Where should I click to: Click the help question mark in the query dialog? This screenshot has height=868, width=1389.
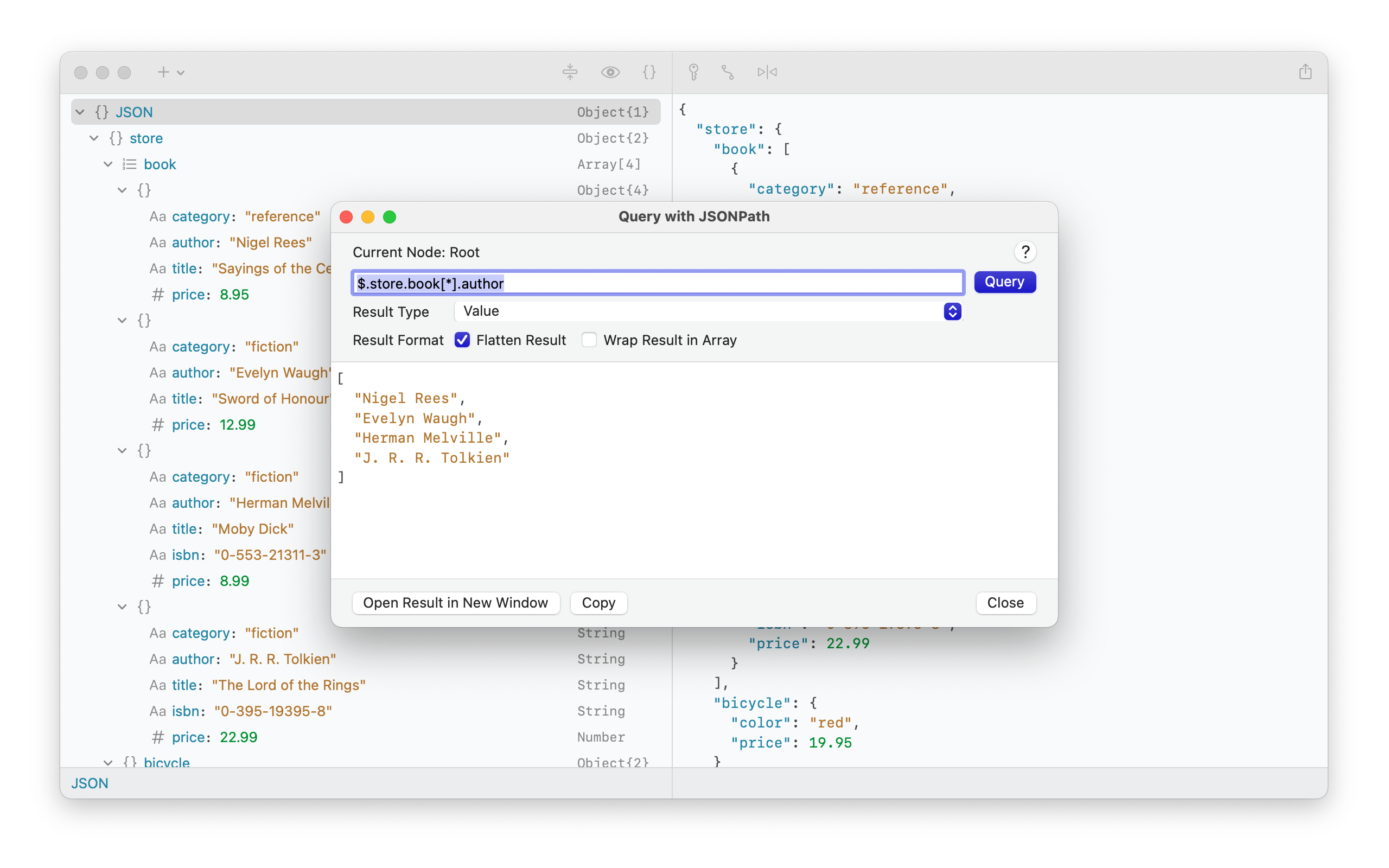tap(1025, 251)
